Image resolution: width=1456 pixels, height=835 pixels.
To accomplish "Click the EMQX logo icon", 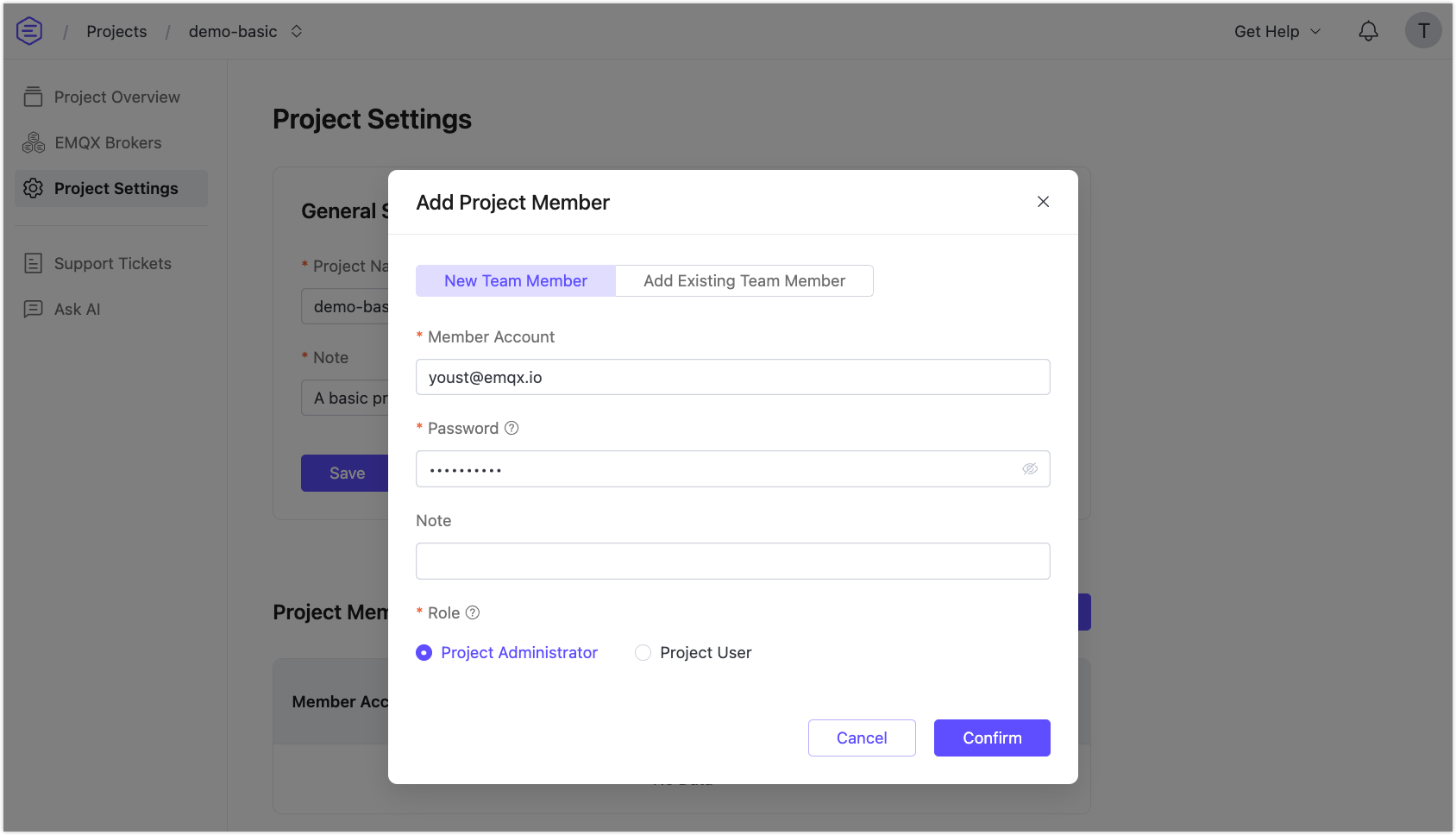I will 29,31.
